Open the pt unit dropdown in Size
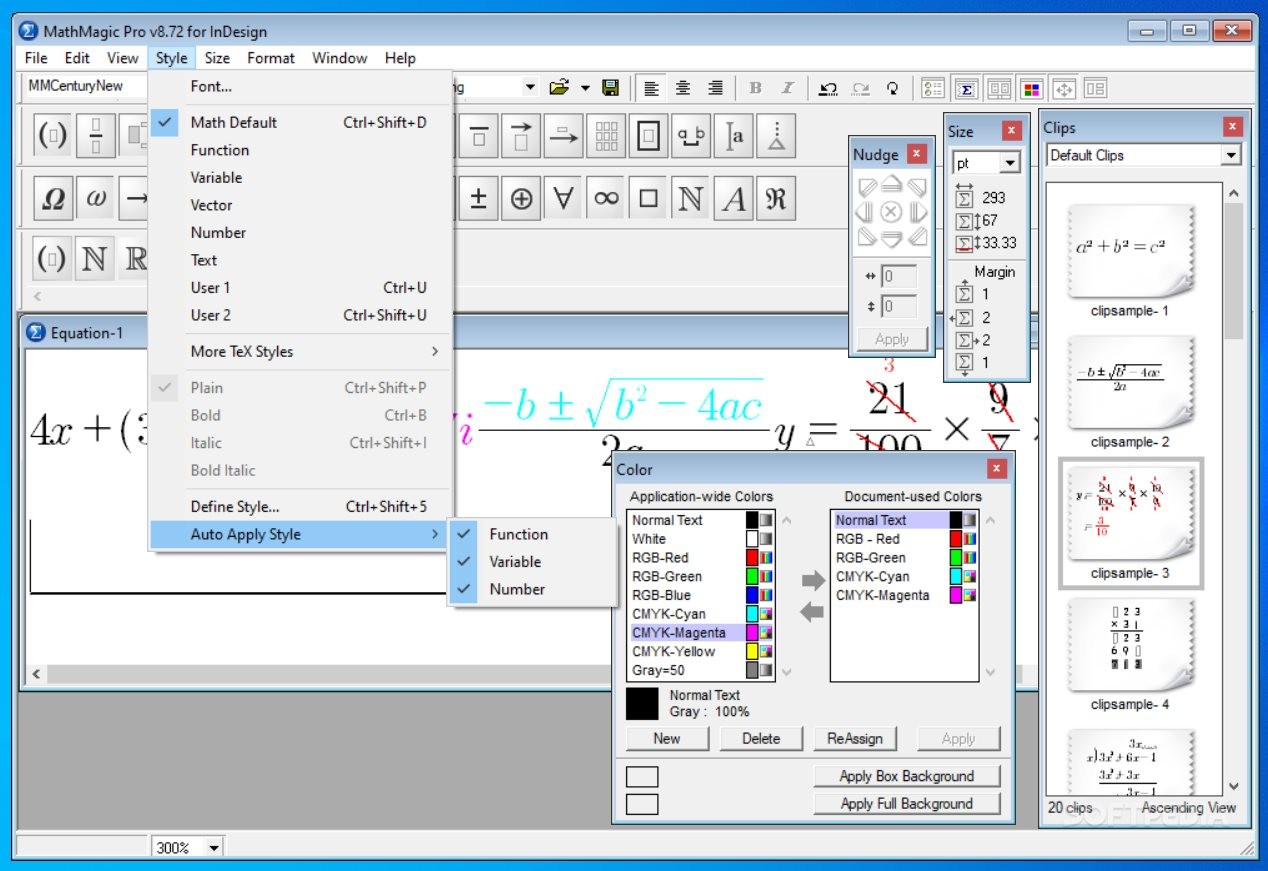1268x871 pixels. click(1009, 163)
